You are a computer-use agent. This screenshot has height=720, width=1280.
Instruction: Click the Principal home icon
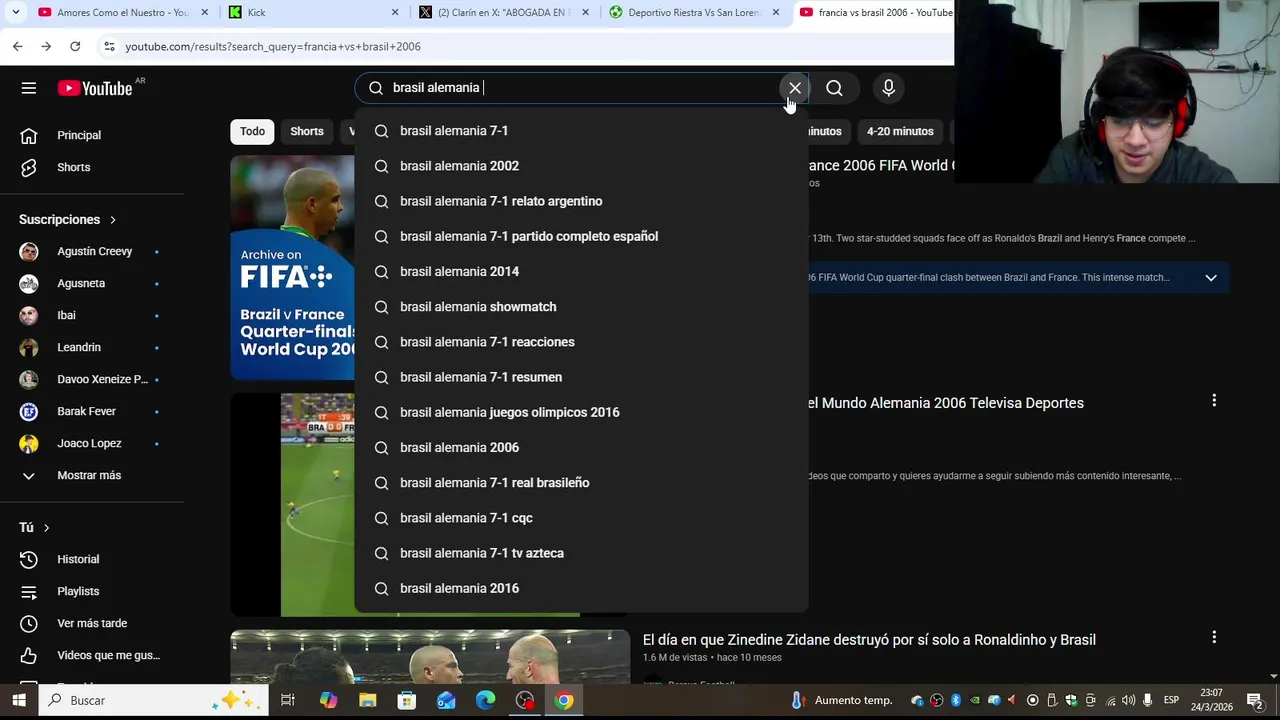tap(29, 135)
